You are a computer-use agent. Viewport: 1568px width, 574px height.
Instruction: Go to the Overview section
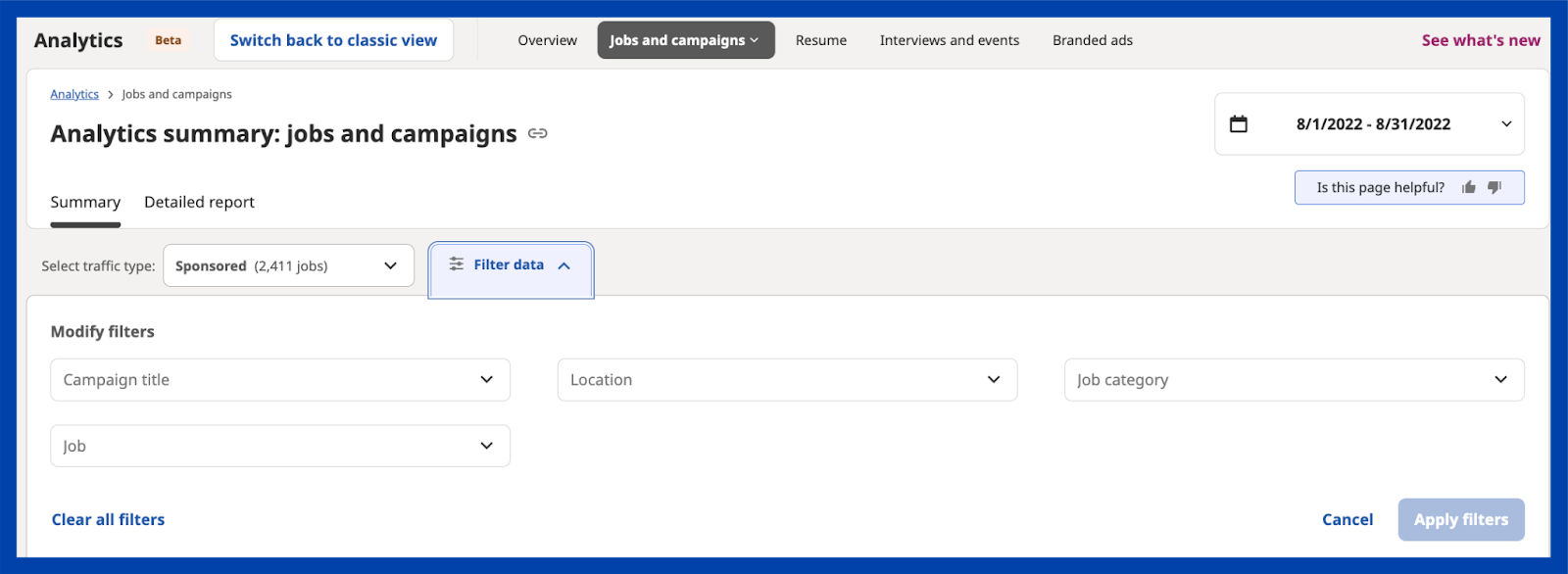(x=547, y=40)
